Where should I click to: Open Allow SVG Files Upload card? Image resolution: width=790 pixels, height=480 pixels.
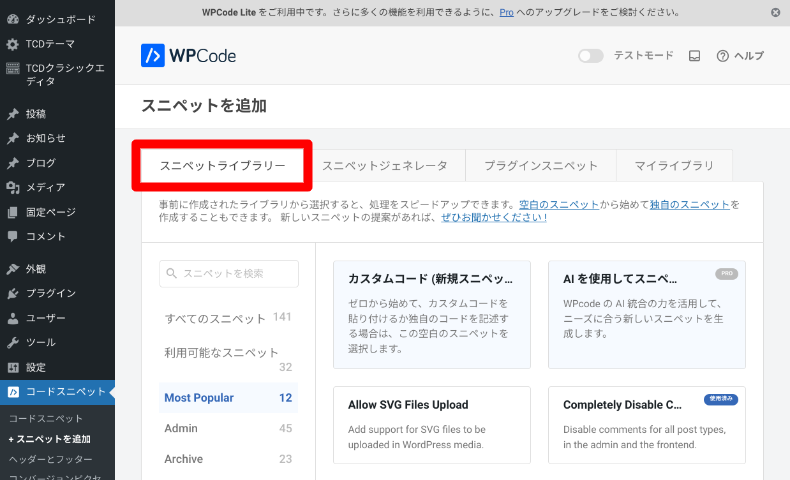point(432,425)
